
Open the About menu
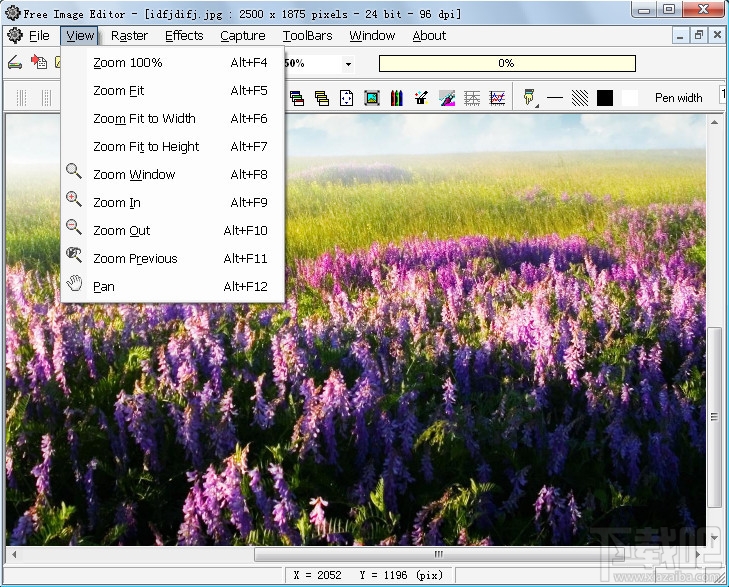coord(429,36)
